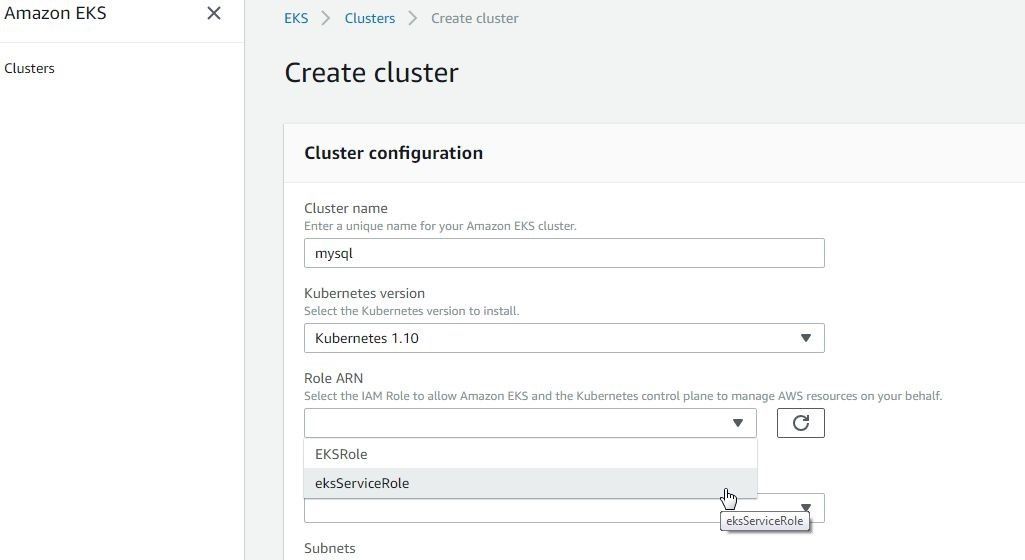This screenshot has width=1025, height=560.
Task: Click the Role ARN dropdown arrow
Action: 738,423
